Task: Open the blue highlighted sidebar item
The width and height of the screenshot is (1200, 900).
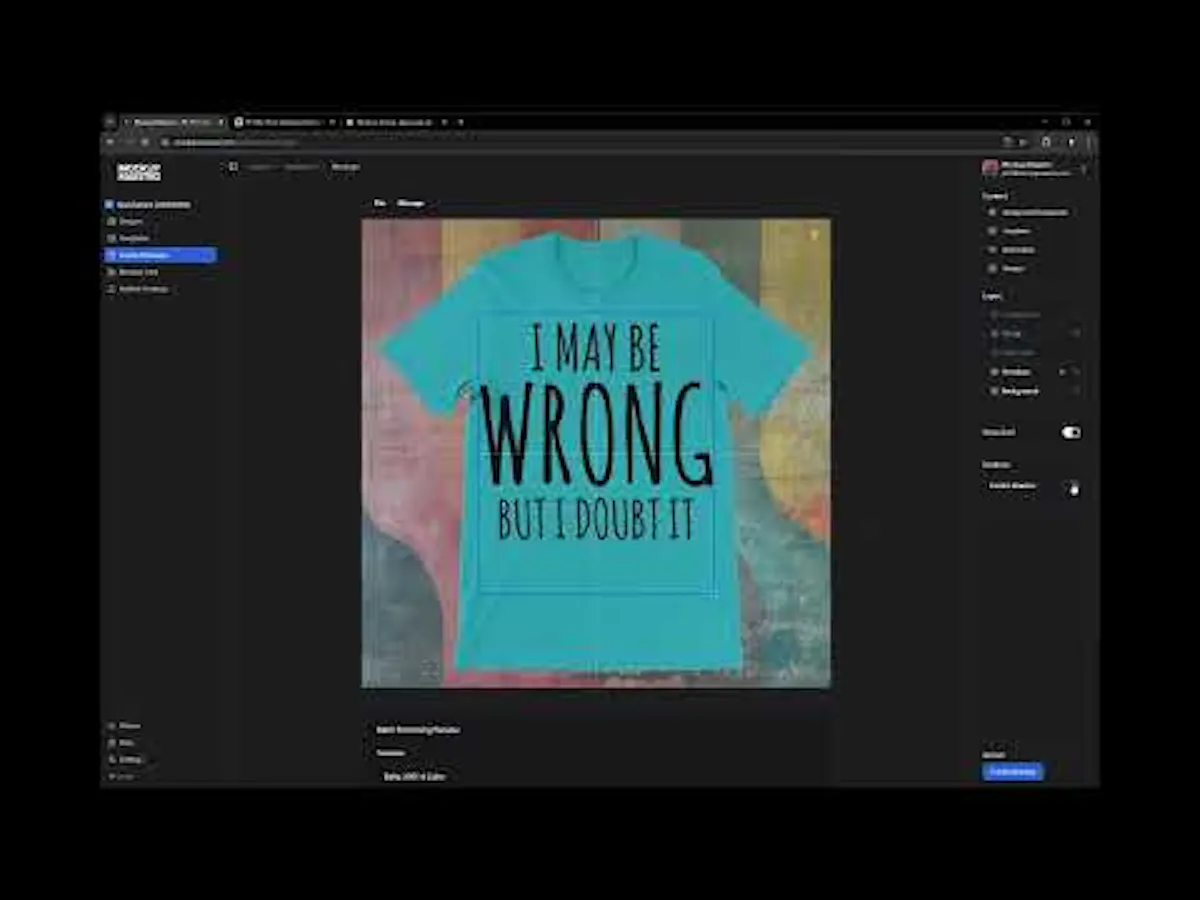Action: click(160, 255)
